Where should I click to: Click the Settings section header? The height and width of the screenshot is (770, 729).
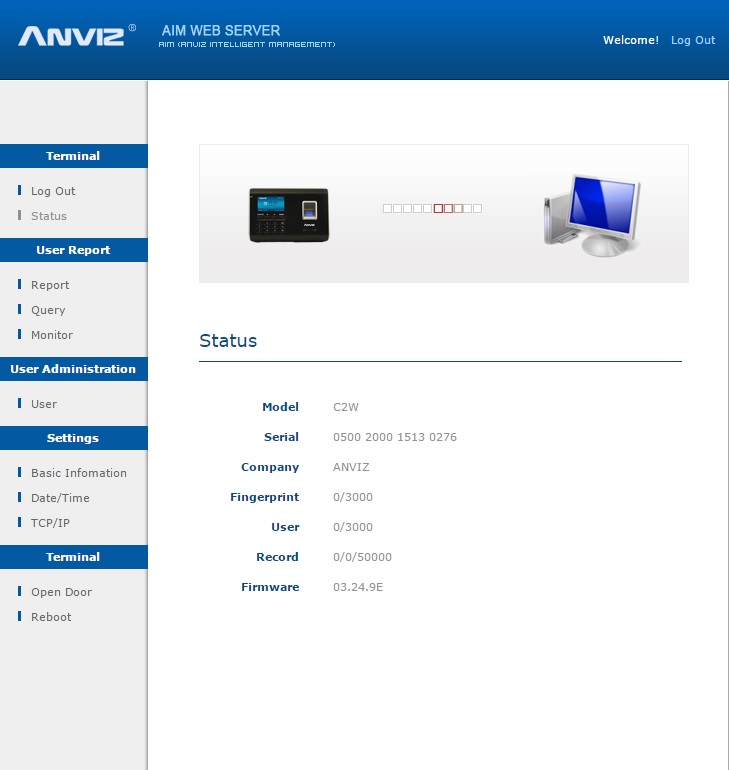coord(74,438)
